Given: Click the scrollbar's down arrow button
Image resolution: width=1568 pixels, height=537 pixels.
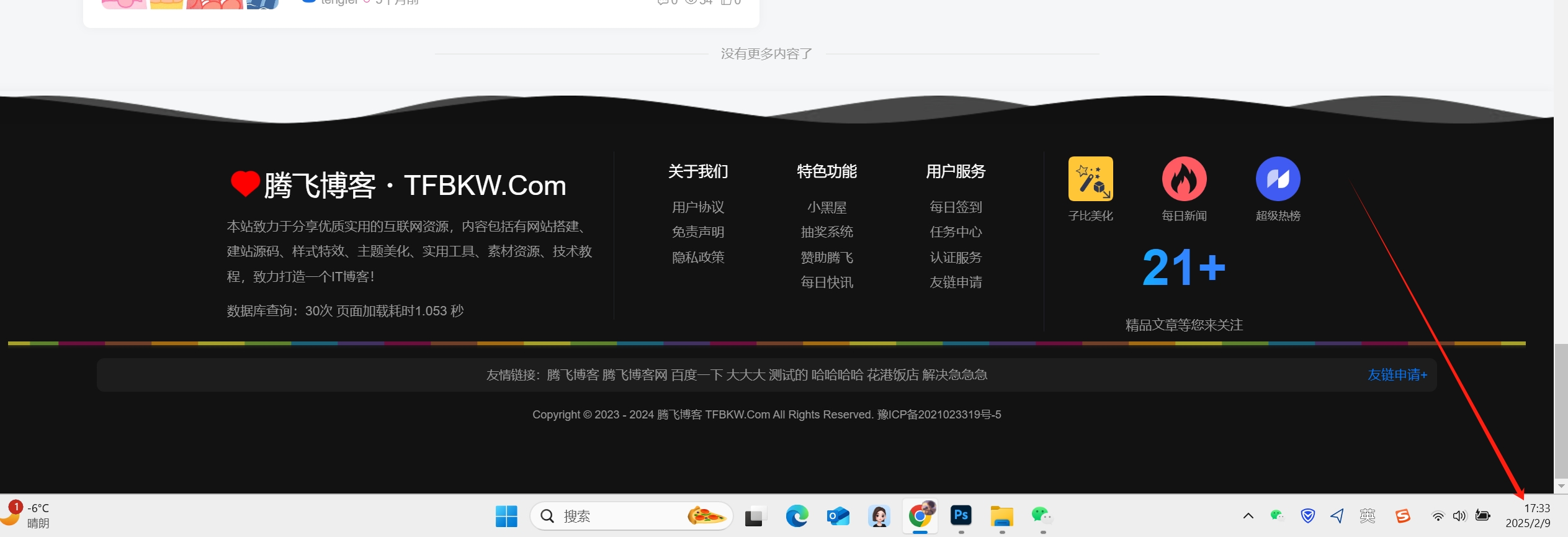Looking at the screenshot, I should (x=1561, y=486).
